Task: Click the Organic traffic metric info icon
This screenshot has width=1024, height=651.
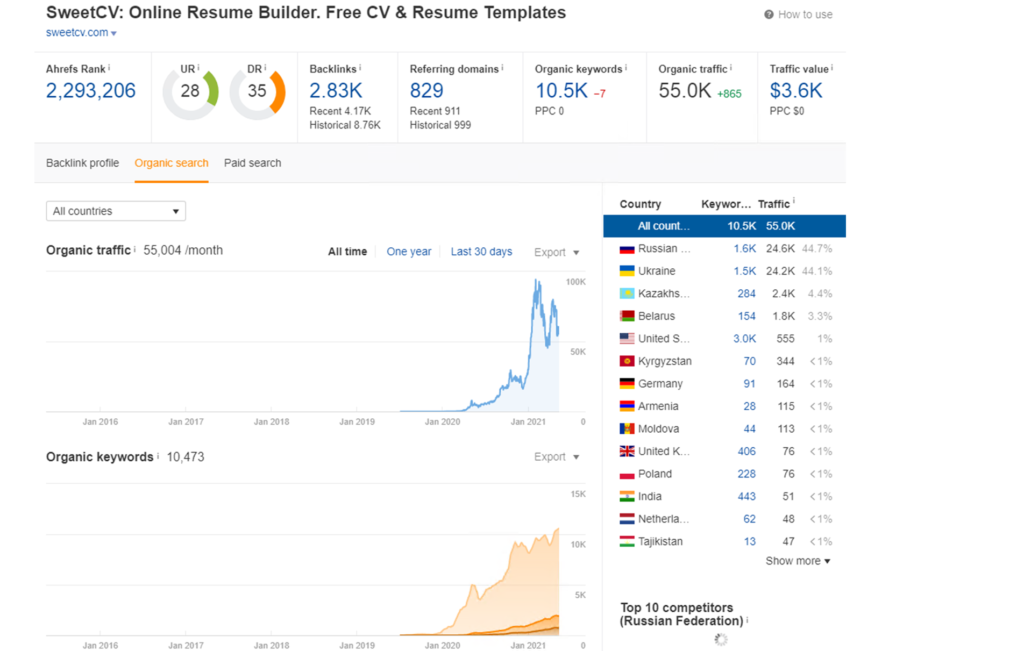Action: [731, 67]
